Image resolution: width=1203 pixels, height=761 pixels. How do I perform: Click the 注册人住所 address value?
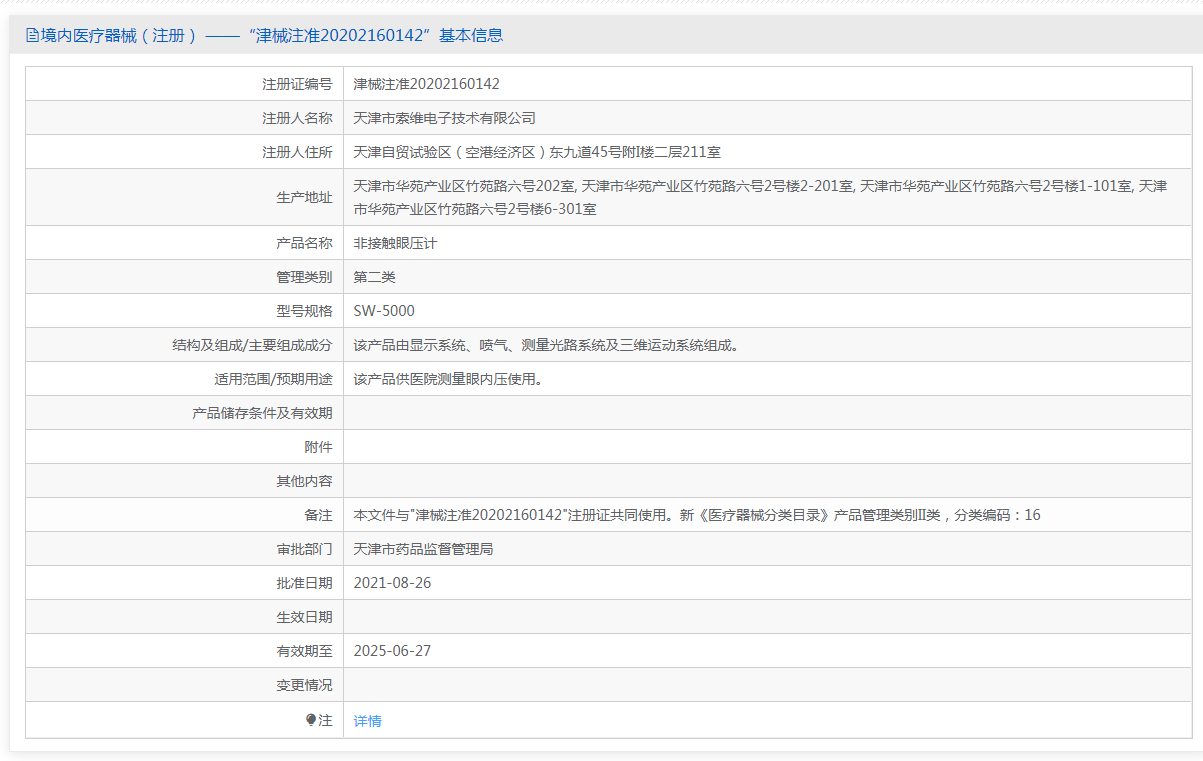click(537, 152)
